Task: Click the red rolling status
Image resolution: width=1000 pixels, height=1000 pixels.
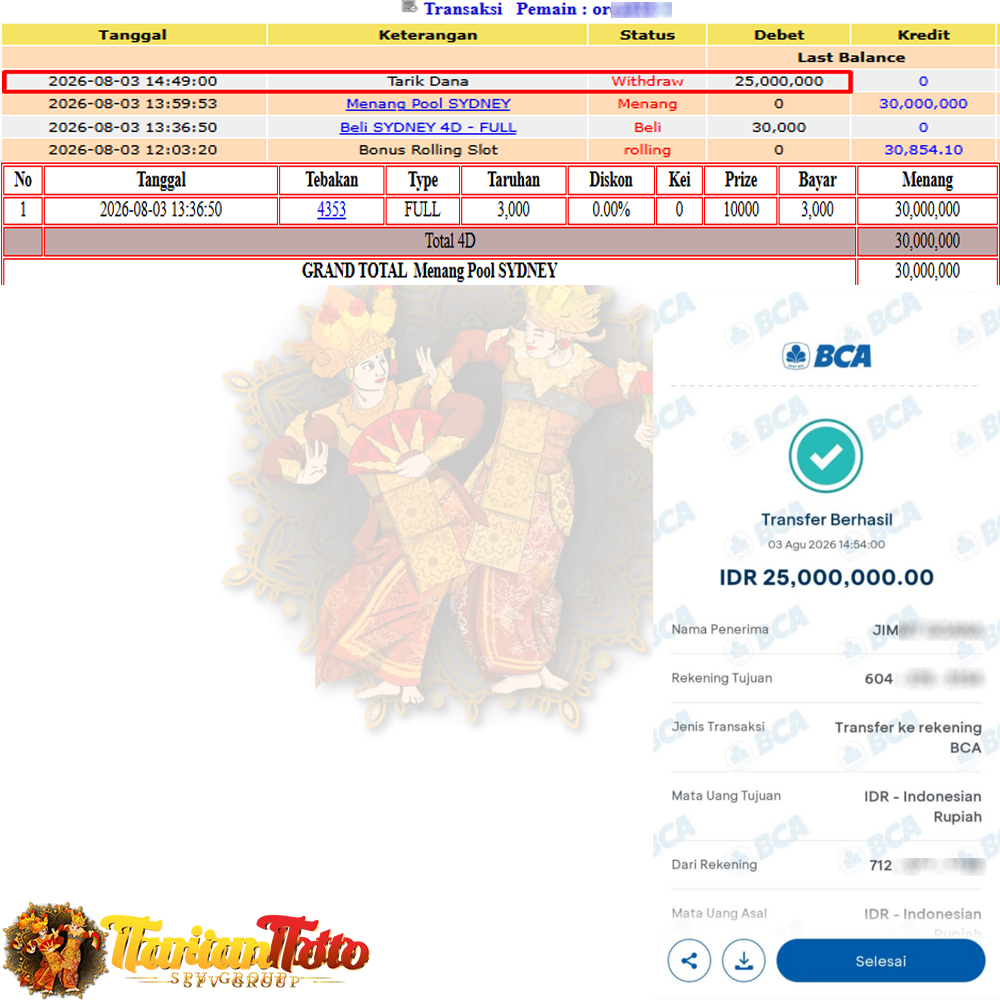Action: (x=647, y=150)
